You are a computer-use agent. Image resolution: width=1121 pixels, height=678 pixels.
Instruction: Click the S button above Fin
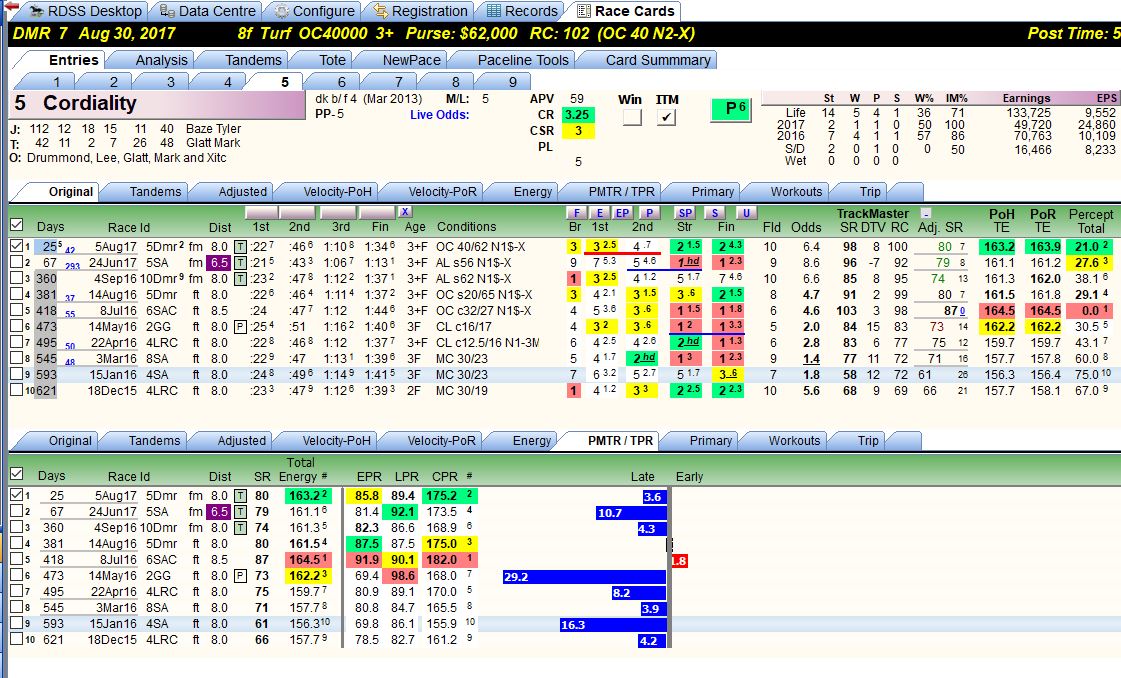(713, 212)
